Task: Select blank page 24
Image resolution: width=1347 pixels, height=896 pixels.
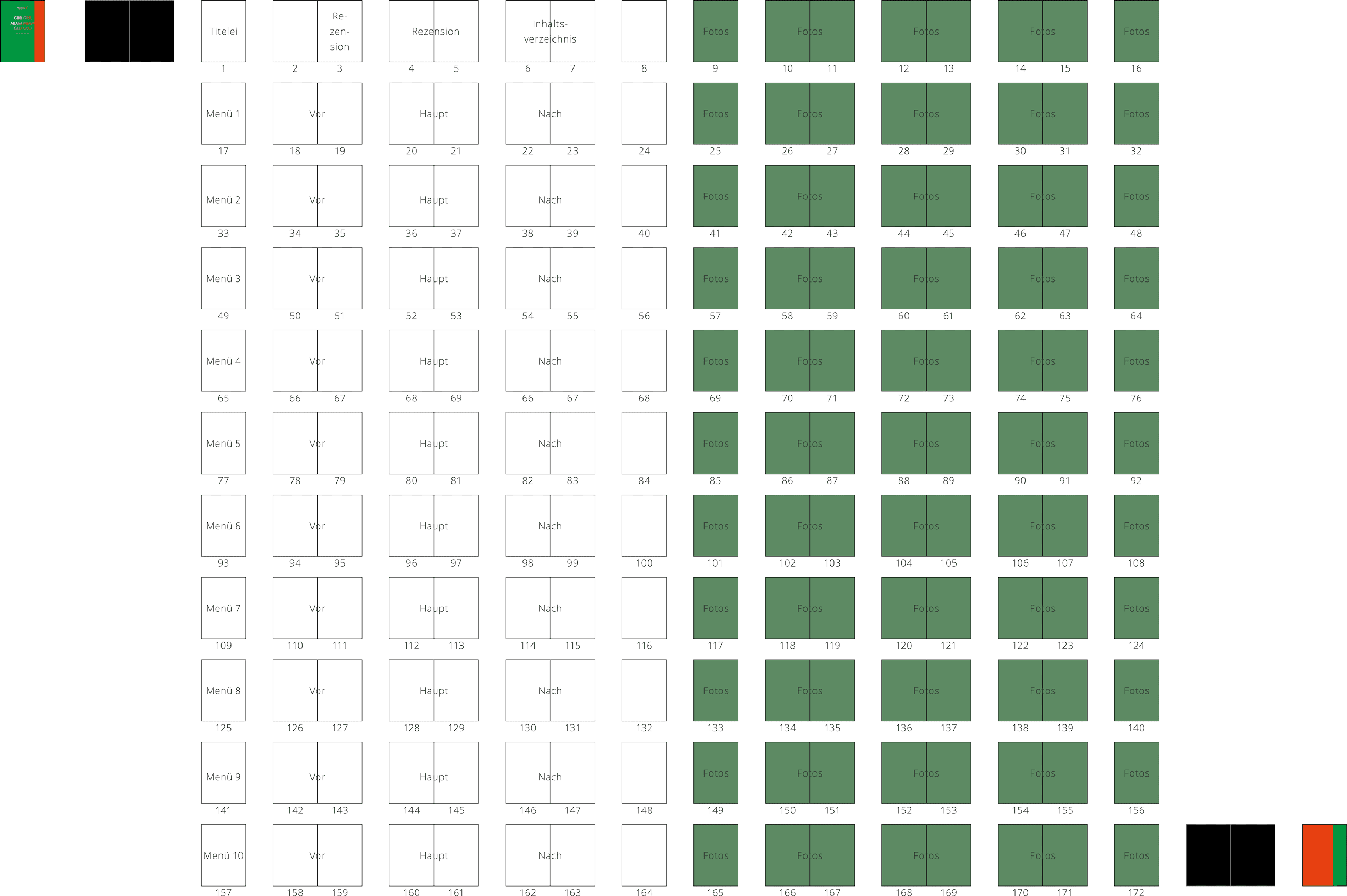Action: tap(644, 114)
